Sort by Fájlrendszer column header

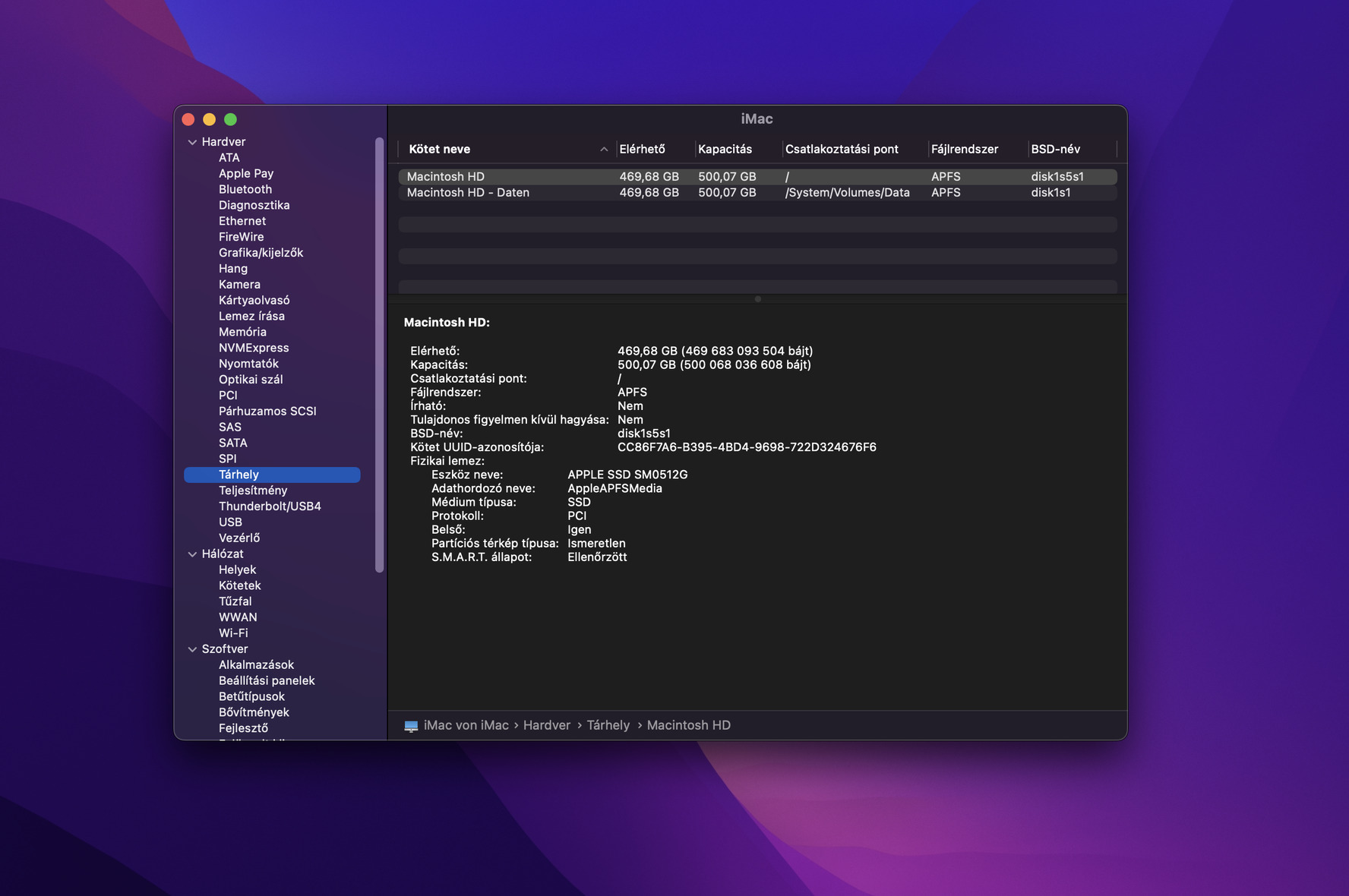(965, 150)
